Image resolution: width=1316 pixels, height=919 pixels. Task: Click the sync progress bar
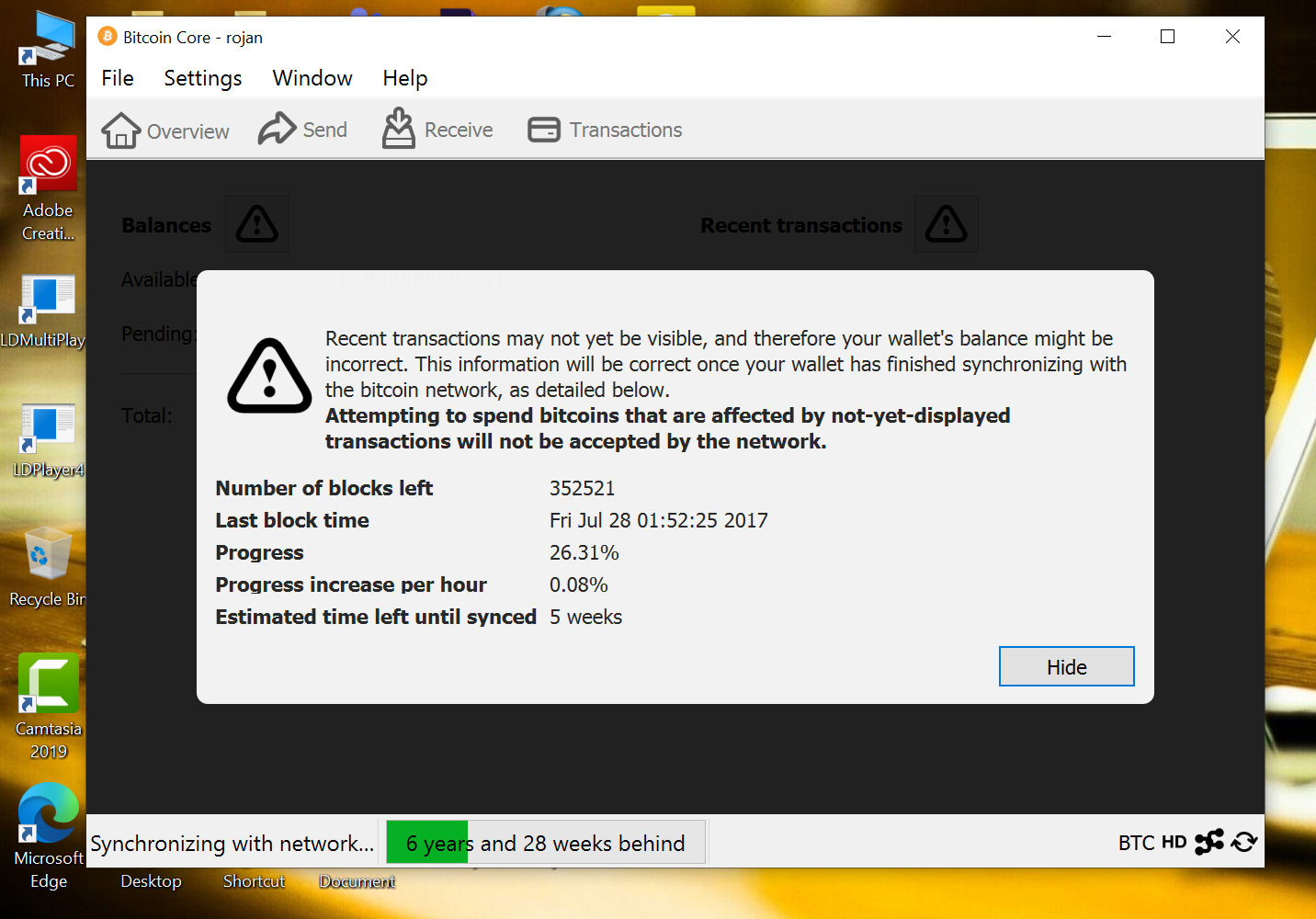(546, 842)
